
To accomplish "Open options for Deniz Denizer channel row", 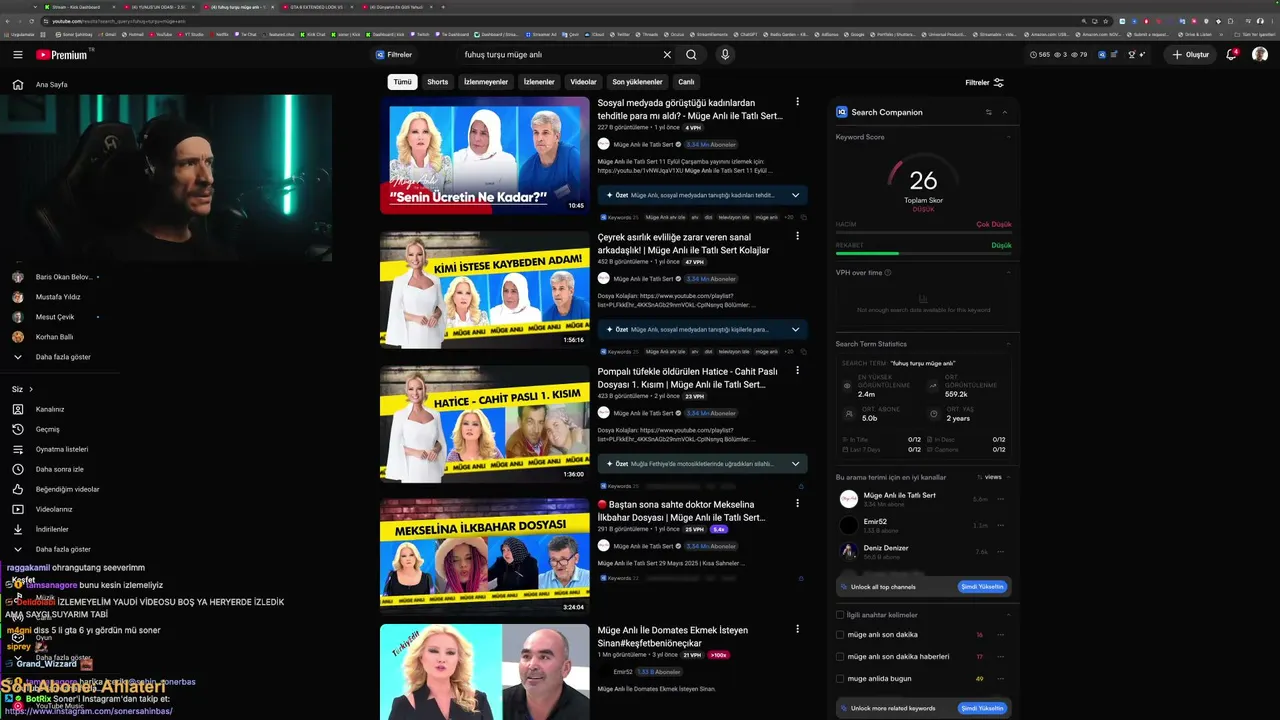I will click(1000, 552).
